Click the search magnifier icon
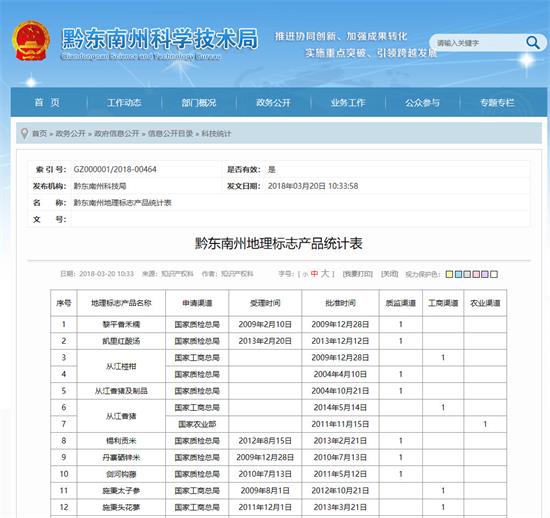The height and width of the screenshot is (518, 550). click(532, 43)
